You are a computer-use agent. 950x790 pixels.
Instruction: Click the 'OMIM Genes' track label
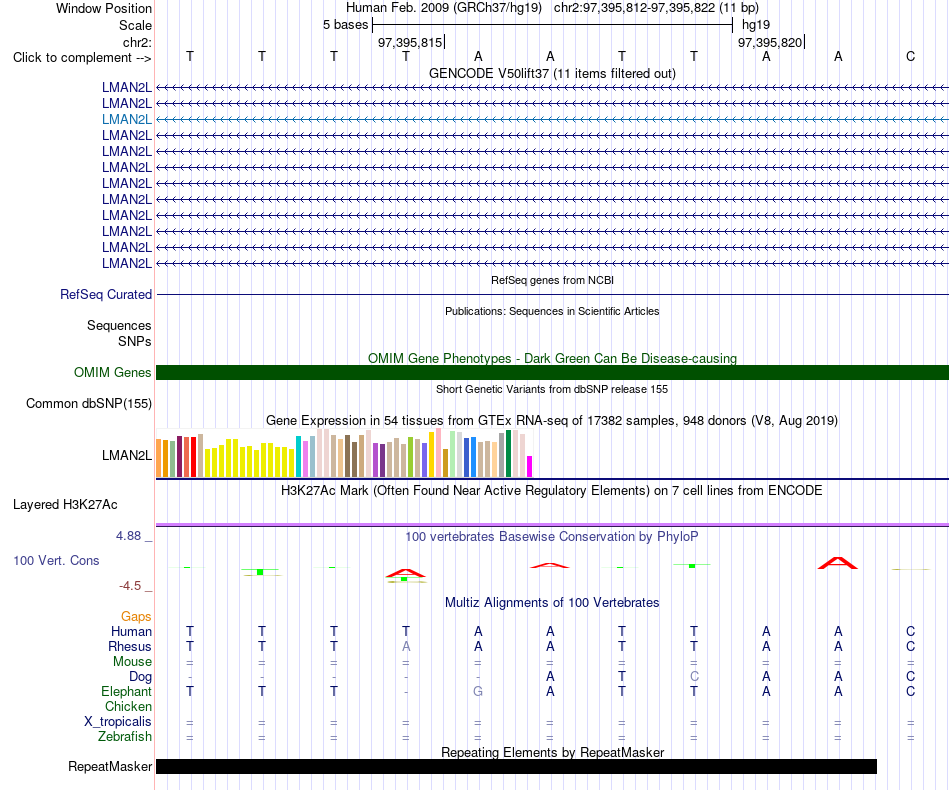pyautogui.click(x=112, y=373)
